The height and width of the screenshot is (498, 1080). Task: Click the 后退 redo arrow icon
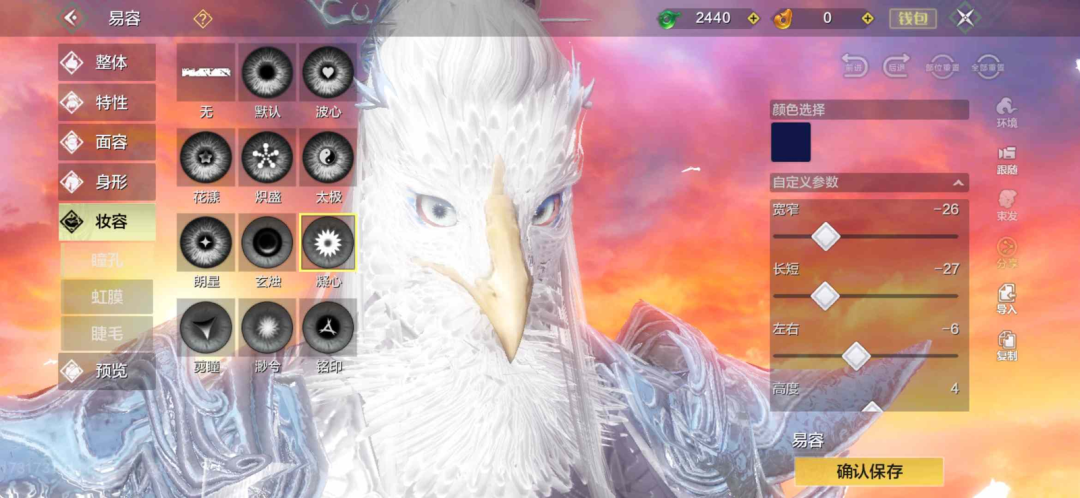(896, 65)
